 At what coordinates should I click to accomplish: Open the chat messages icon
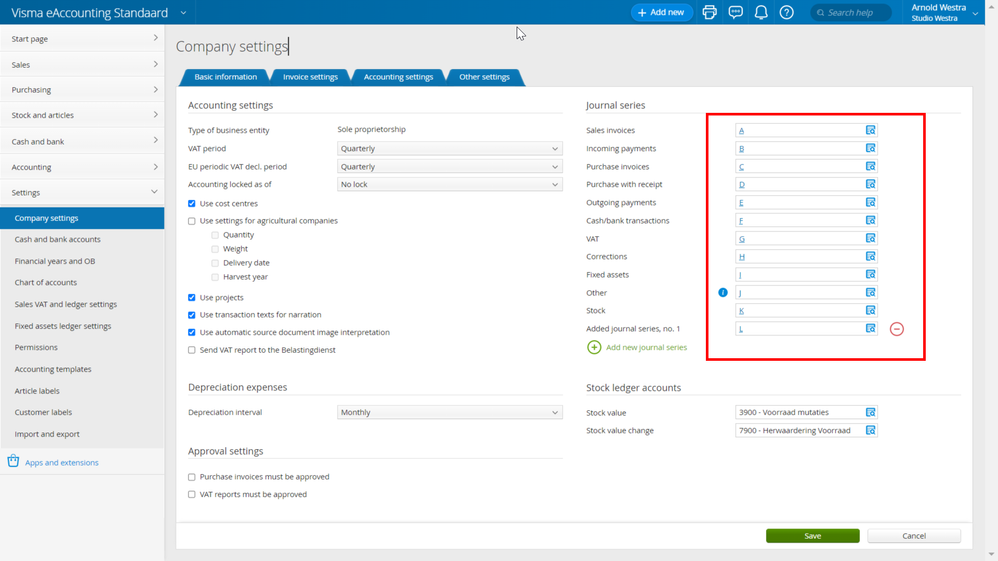pos(735,13)
